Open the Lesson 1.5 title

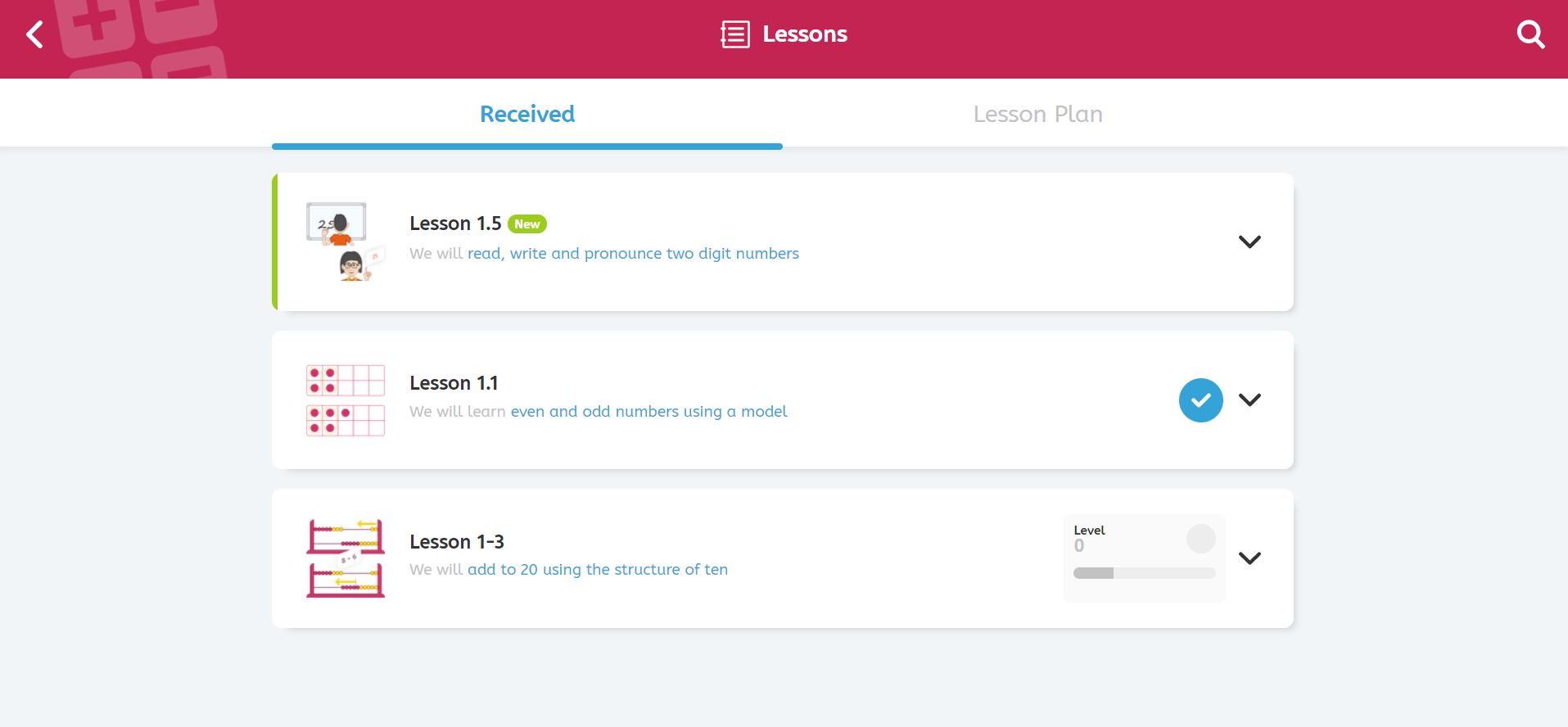pos(455,224)
